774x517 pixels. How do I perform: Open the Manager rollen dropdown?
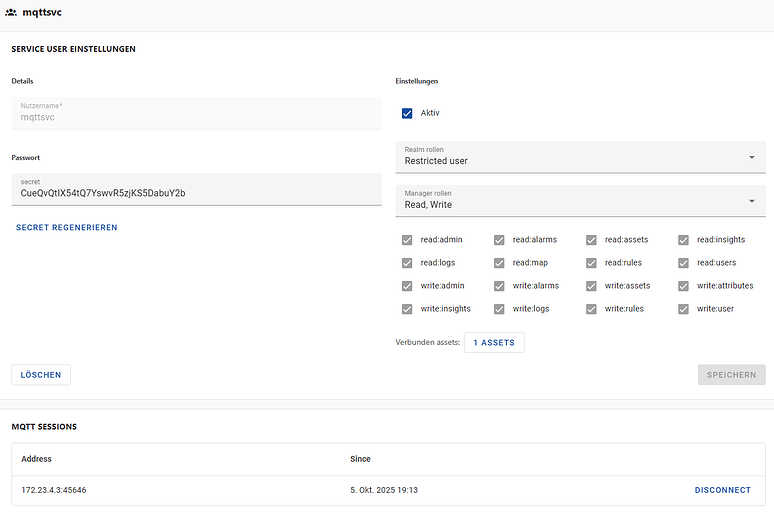tap(580, 200)
